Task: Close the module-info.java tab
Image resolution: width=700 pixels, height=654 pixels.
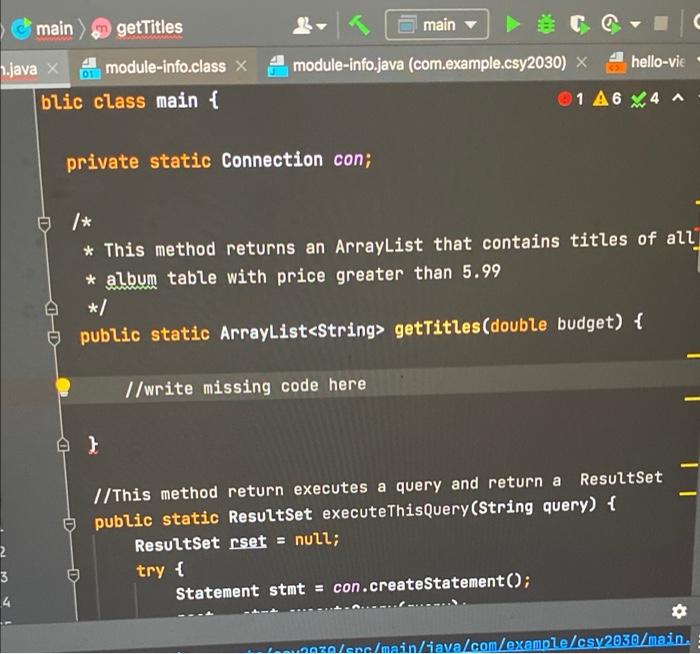Action: coord(581,62)
